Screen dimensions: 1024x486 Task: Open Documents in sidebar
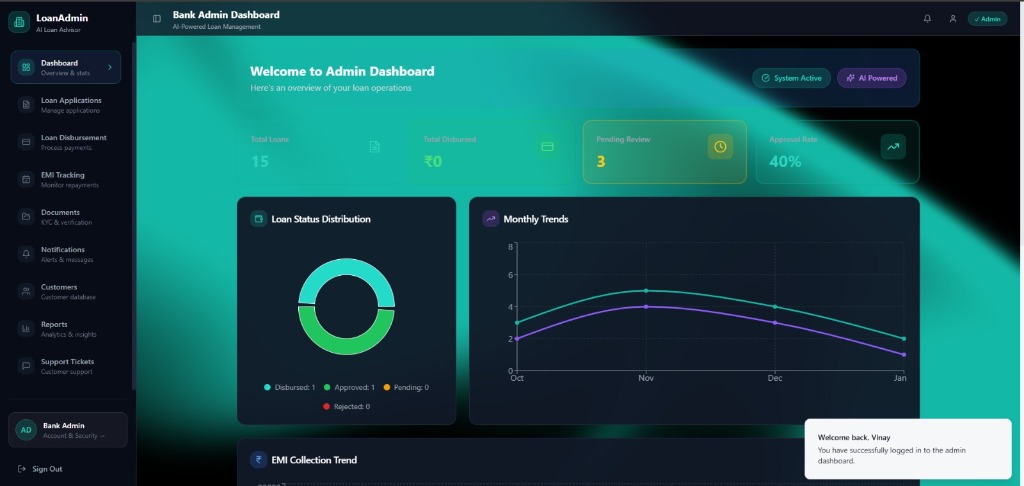point(66,216)
